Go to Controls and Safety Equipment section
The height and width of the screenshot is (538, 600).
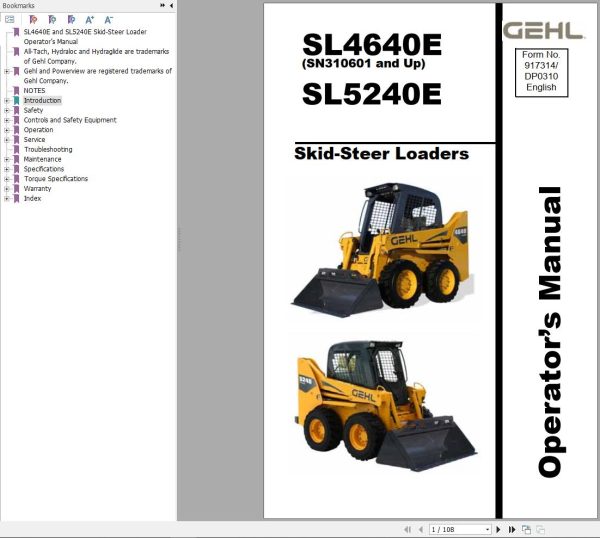click(70, 120)
